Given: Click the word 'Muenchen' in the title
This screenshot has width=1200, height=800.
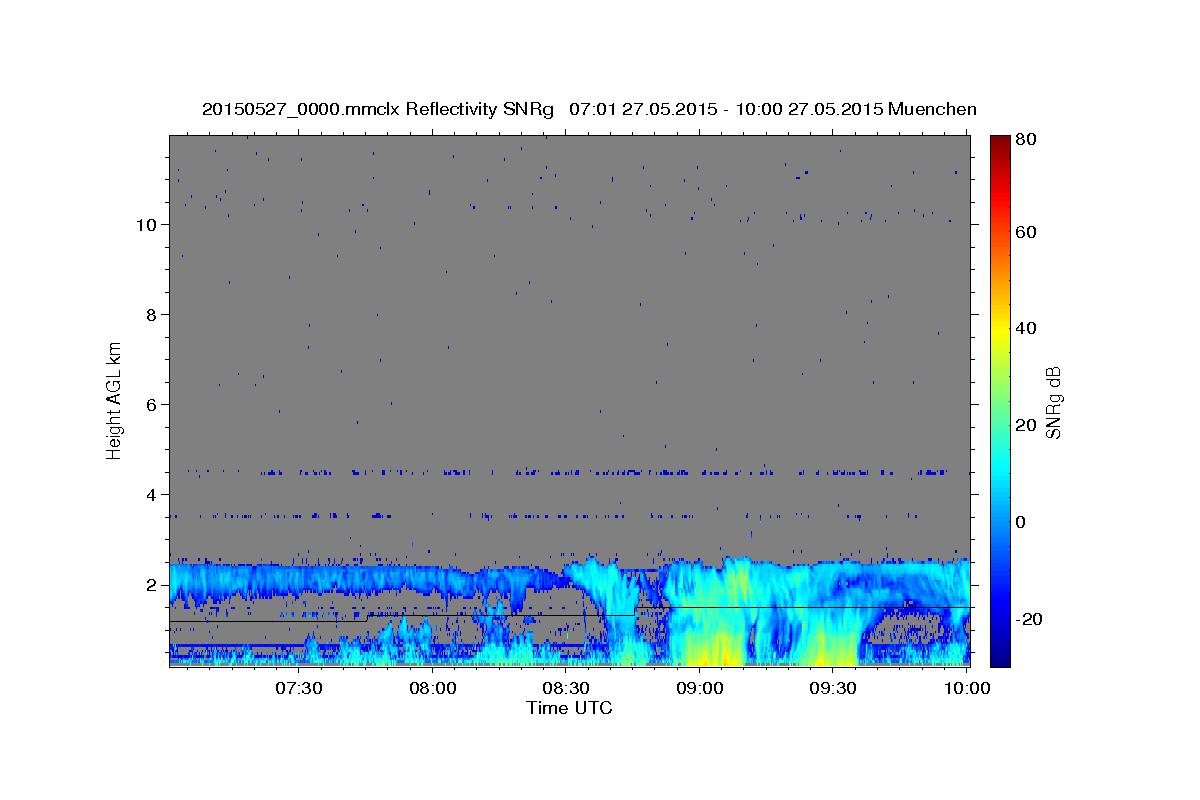Looking at the screenshot, I should [x=932, y=109].
